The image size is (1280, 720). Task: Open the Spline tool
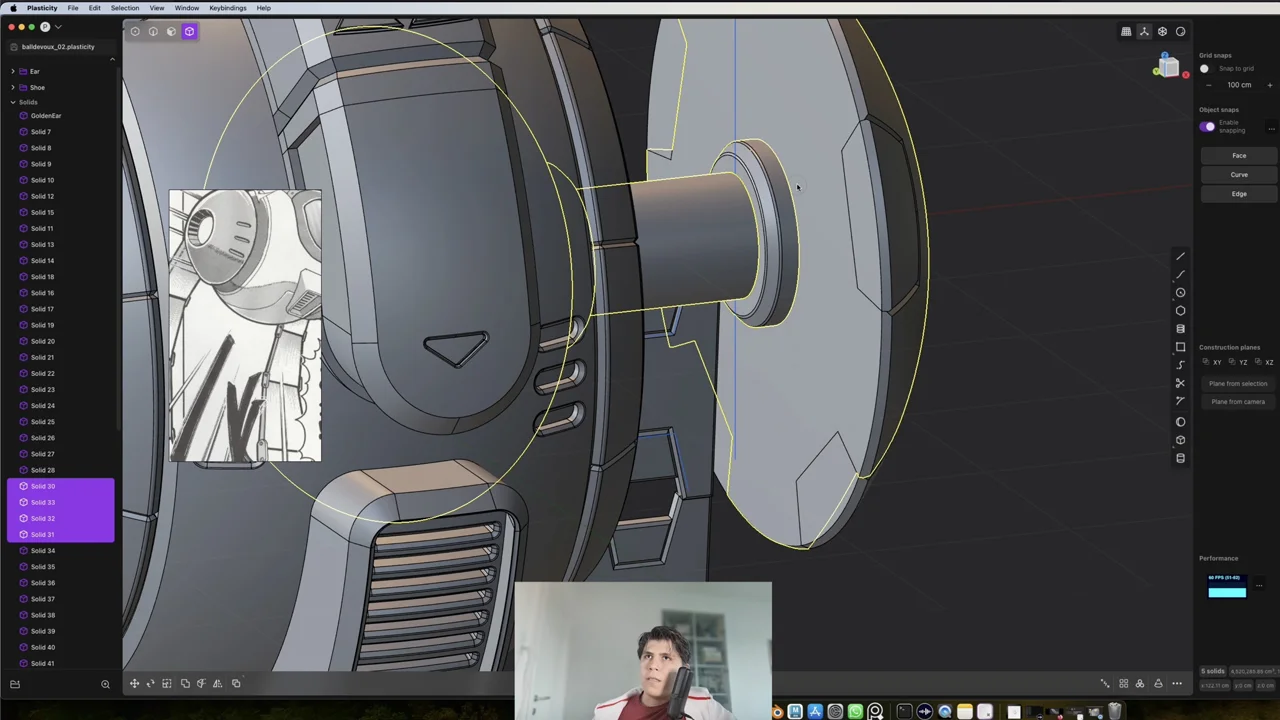click(x=1180, y=364)
